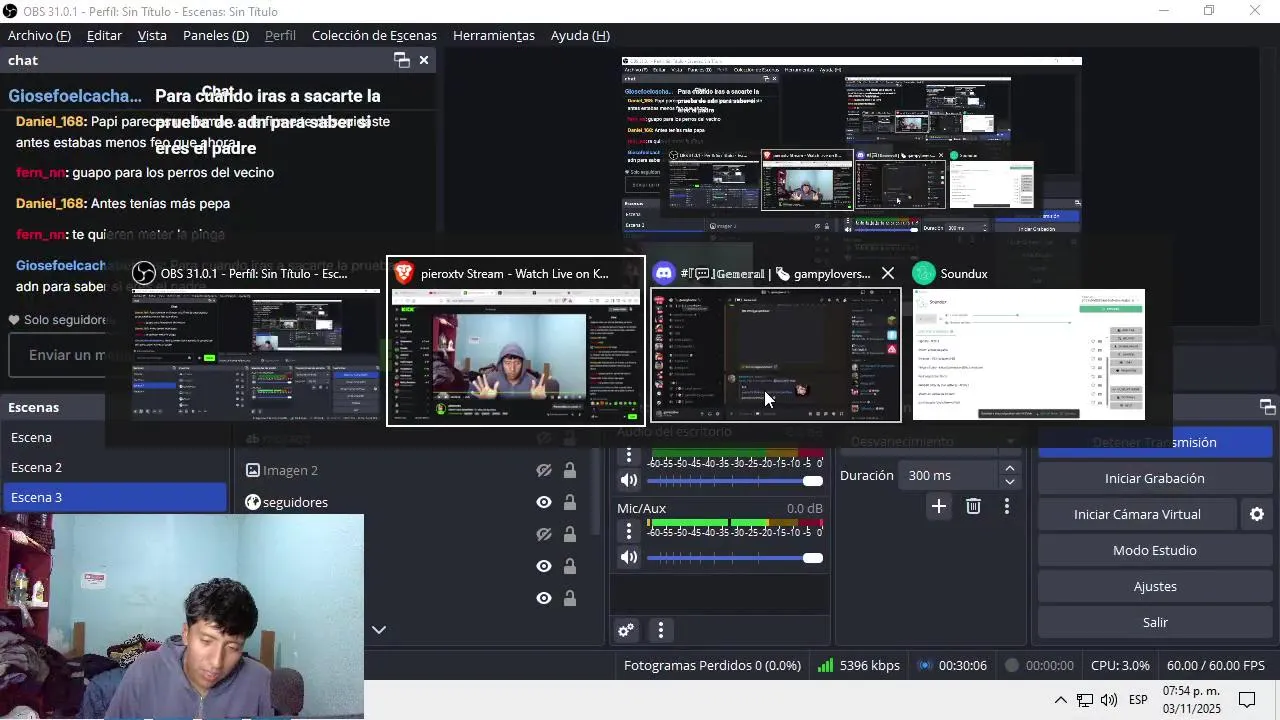Show the Imagen 2 source
The height and width of the screenshot is (720, 1280).
pyautogui.click(x=544, y=470)
